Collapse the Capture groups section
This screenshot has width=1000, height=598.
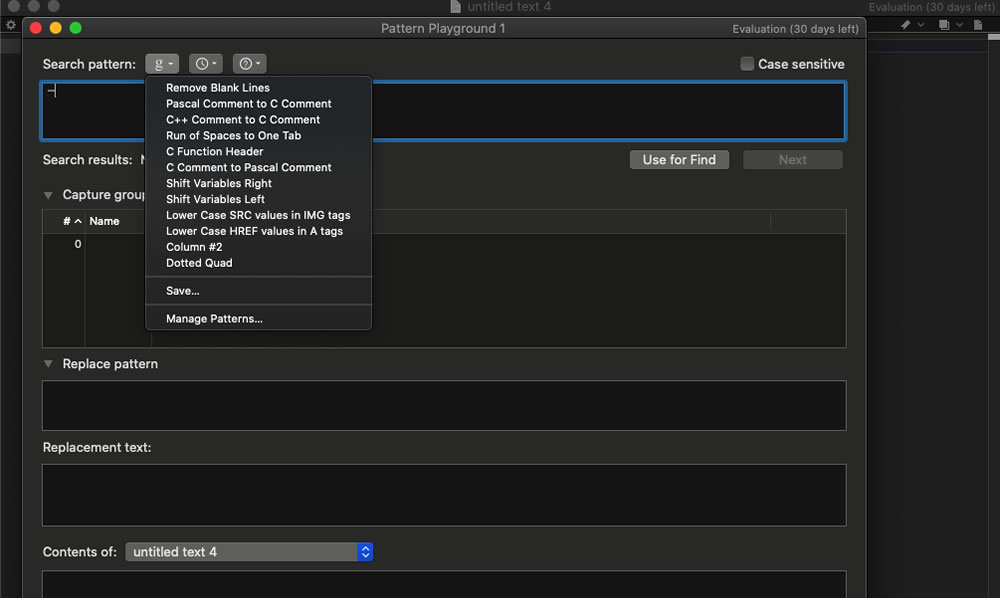coord(48,195)
